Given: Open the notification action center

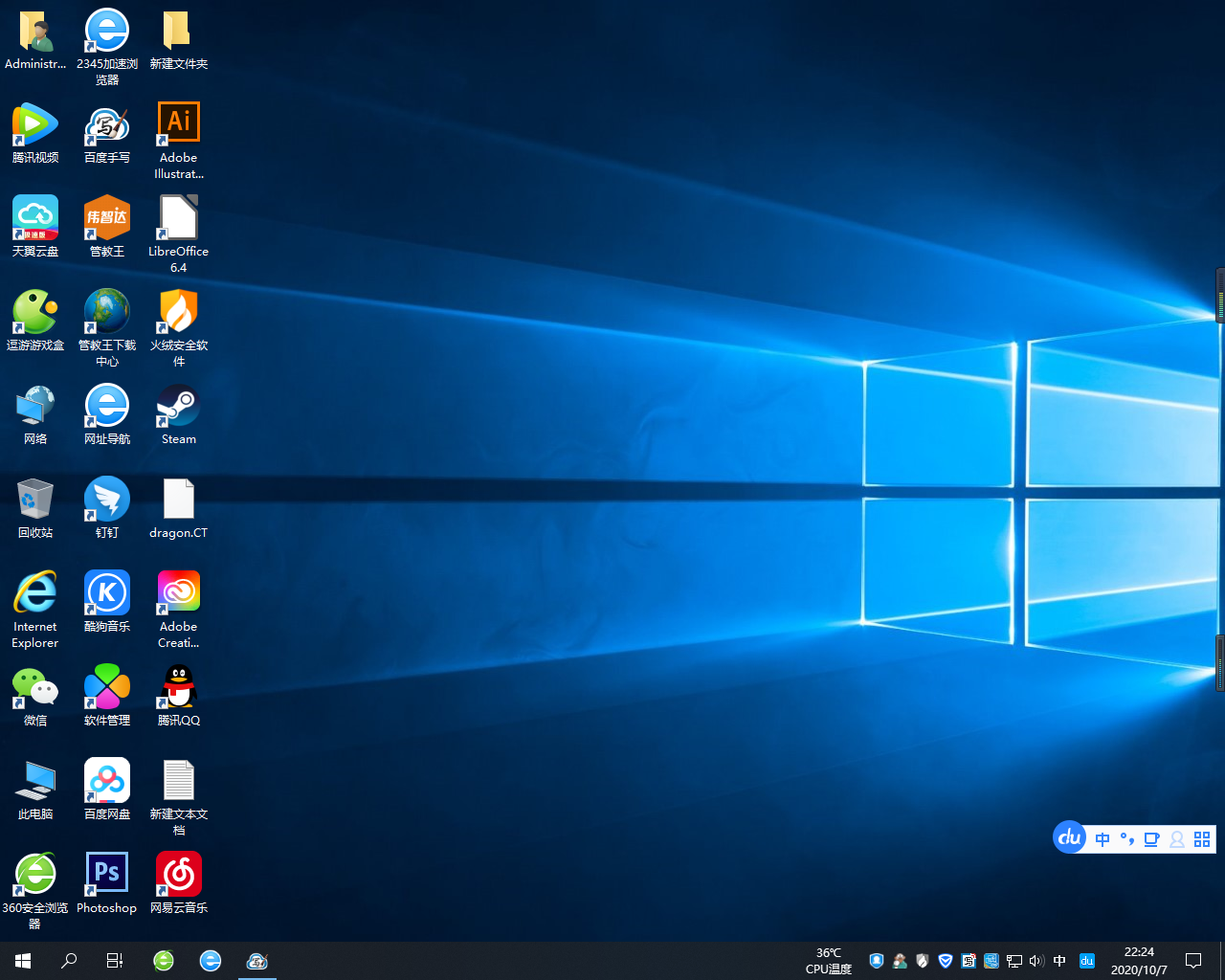Looking at the screenshot, I should (x=1193, y=961).
